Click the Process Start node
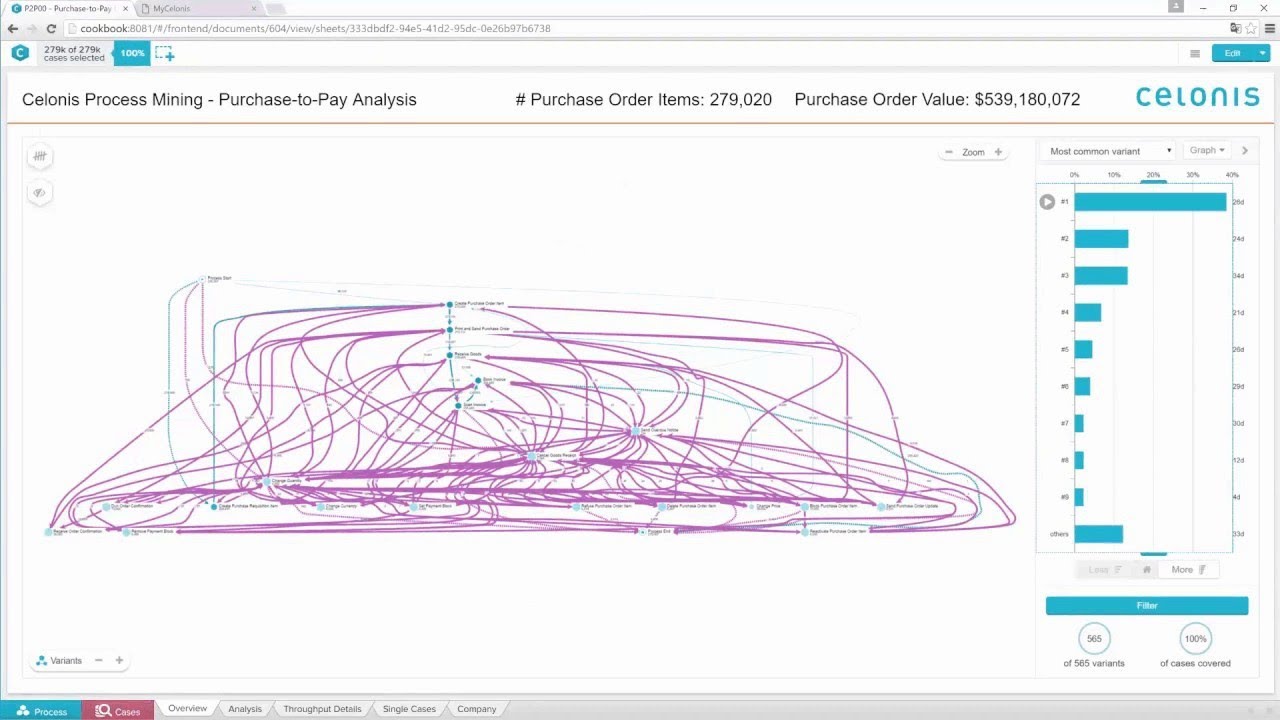The image size is (1280, 720). click(x=203, y=279)
